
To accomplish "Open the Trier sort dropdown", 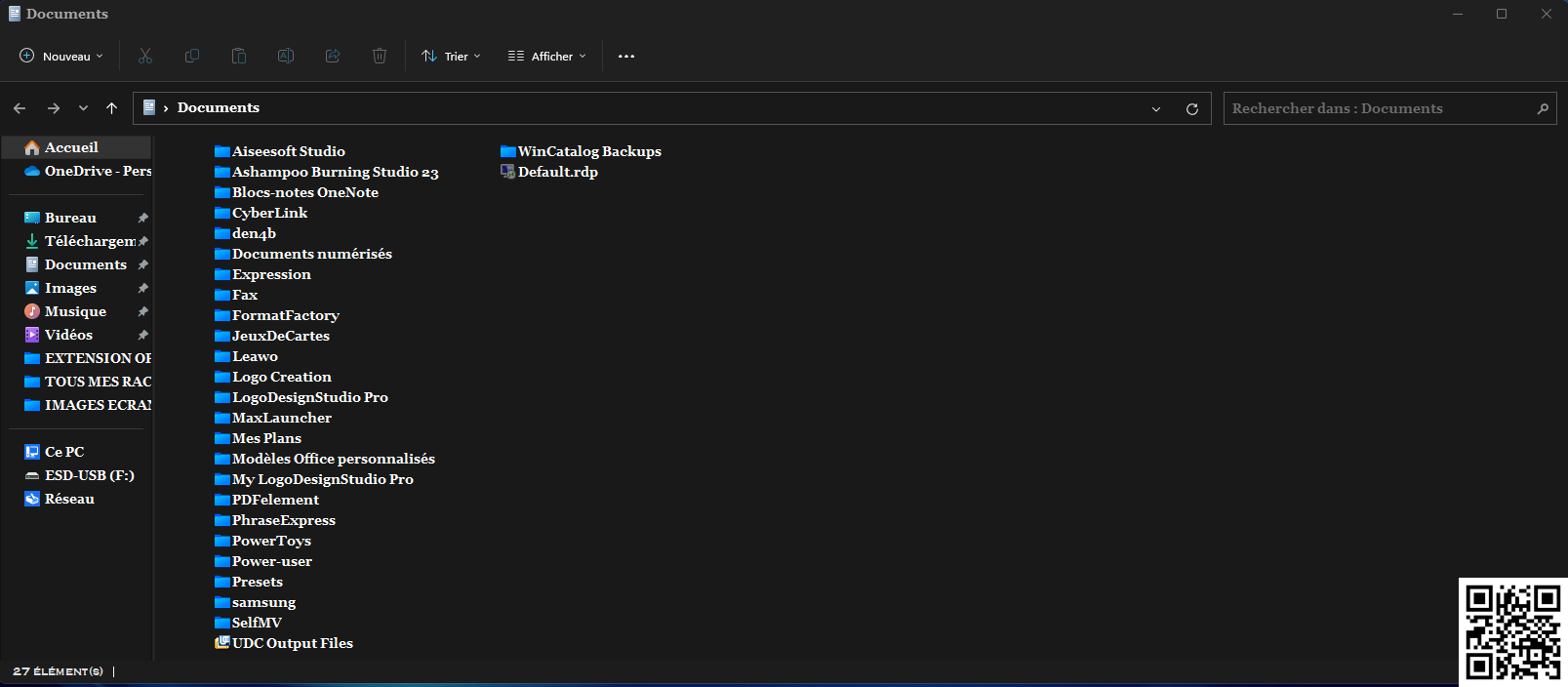I will click(x=451, y=56).
